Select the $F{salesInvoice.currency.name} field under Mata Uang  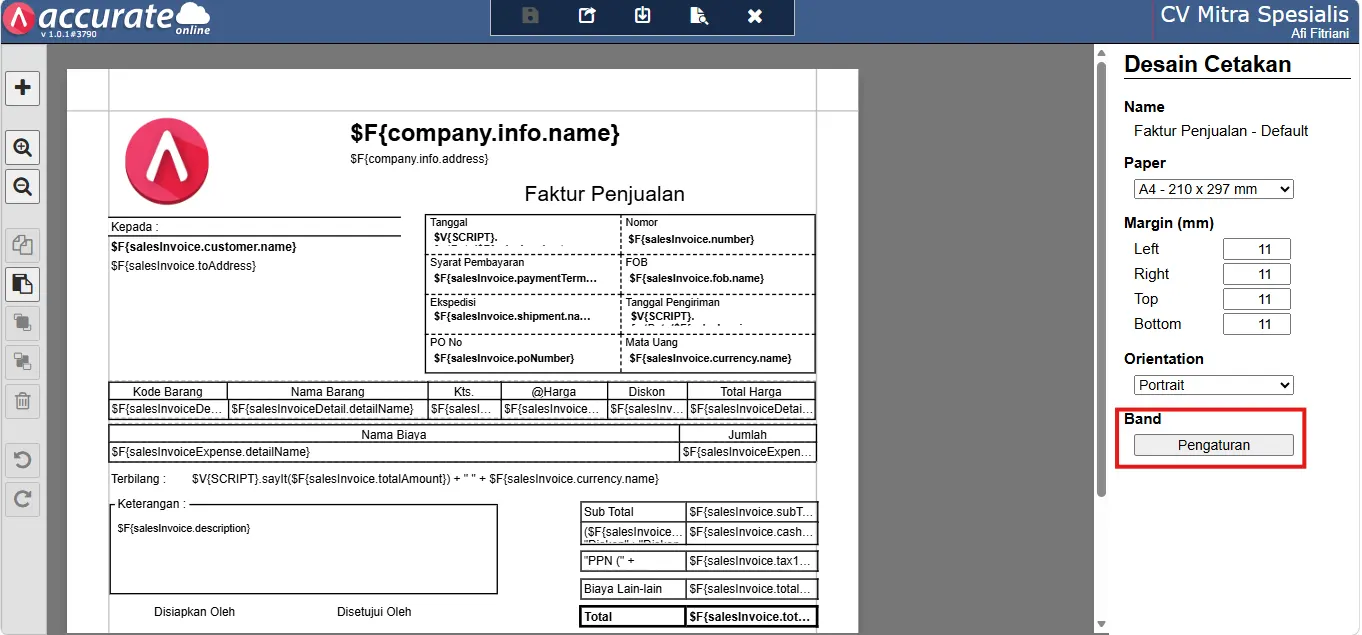tap(710, 358)
